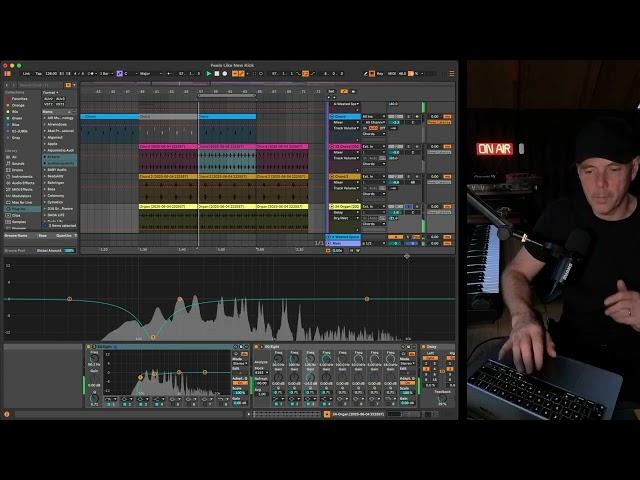Toggle the Link button
This screenshot has width=640, height=480.
27,73
